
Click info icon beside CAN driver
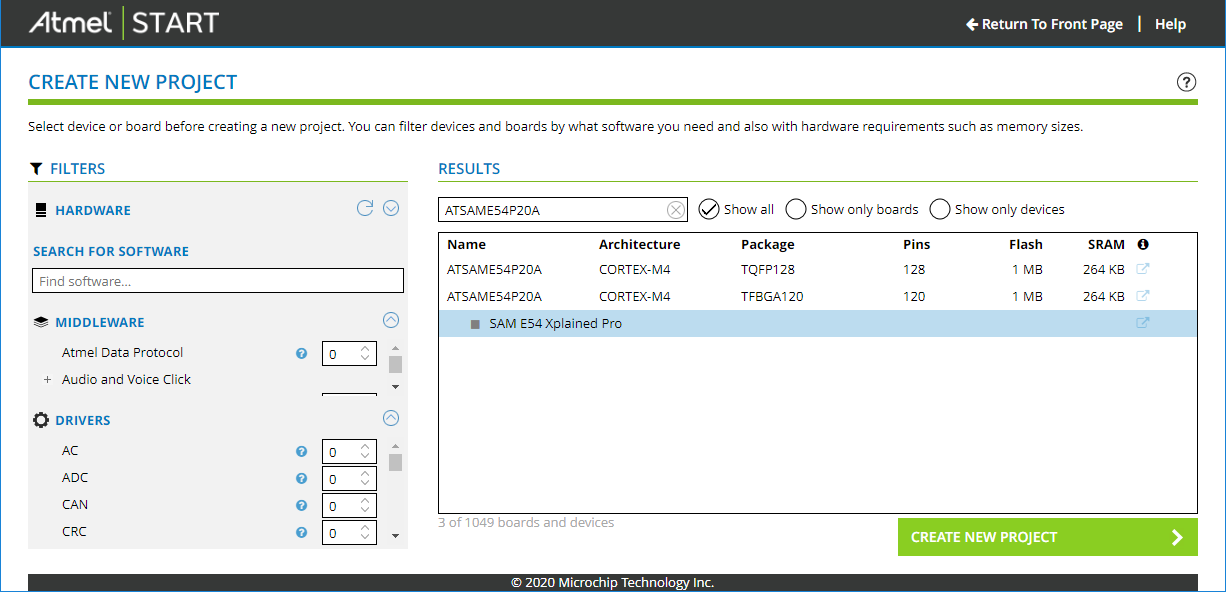tap(301, 506)
